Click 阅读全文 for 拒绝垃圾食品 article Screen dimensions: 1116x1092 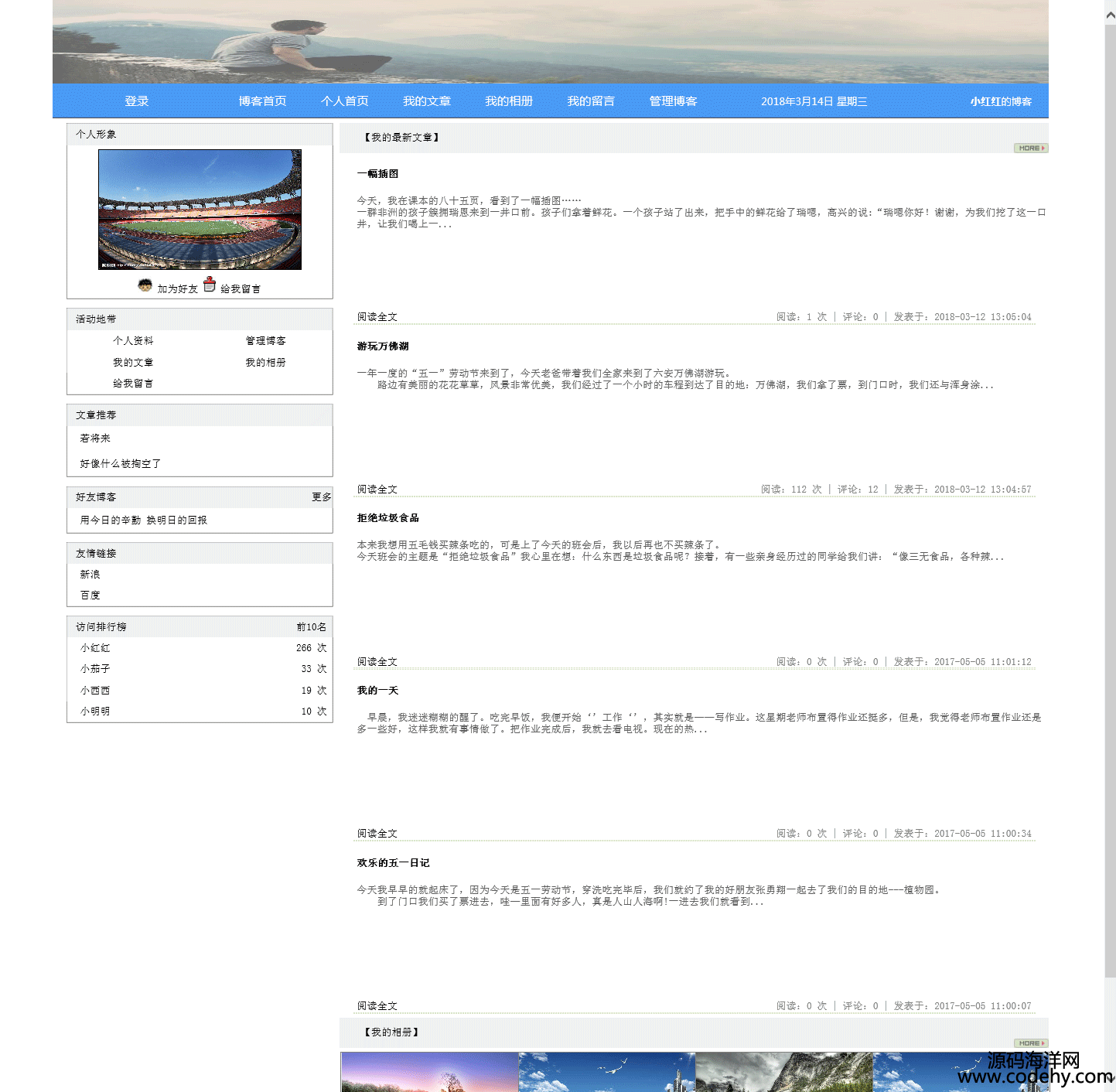coord(377,662)
